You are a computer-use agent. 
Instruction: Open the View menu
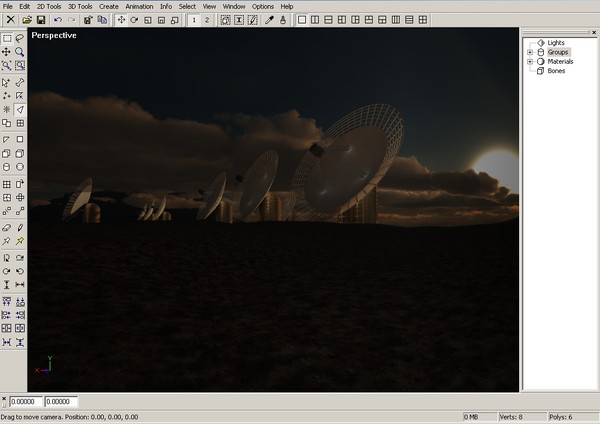(209, 7)
